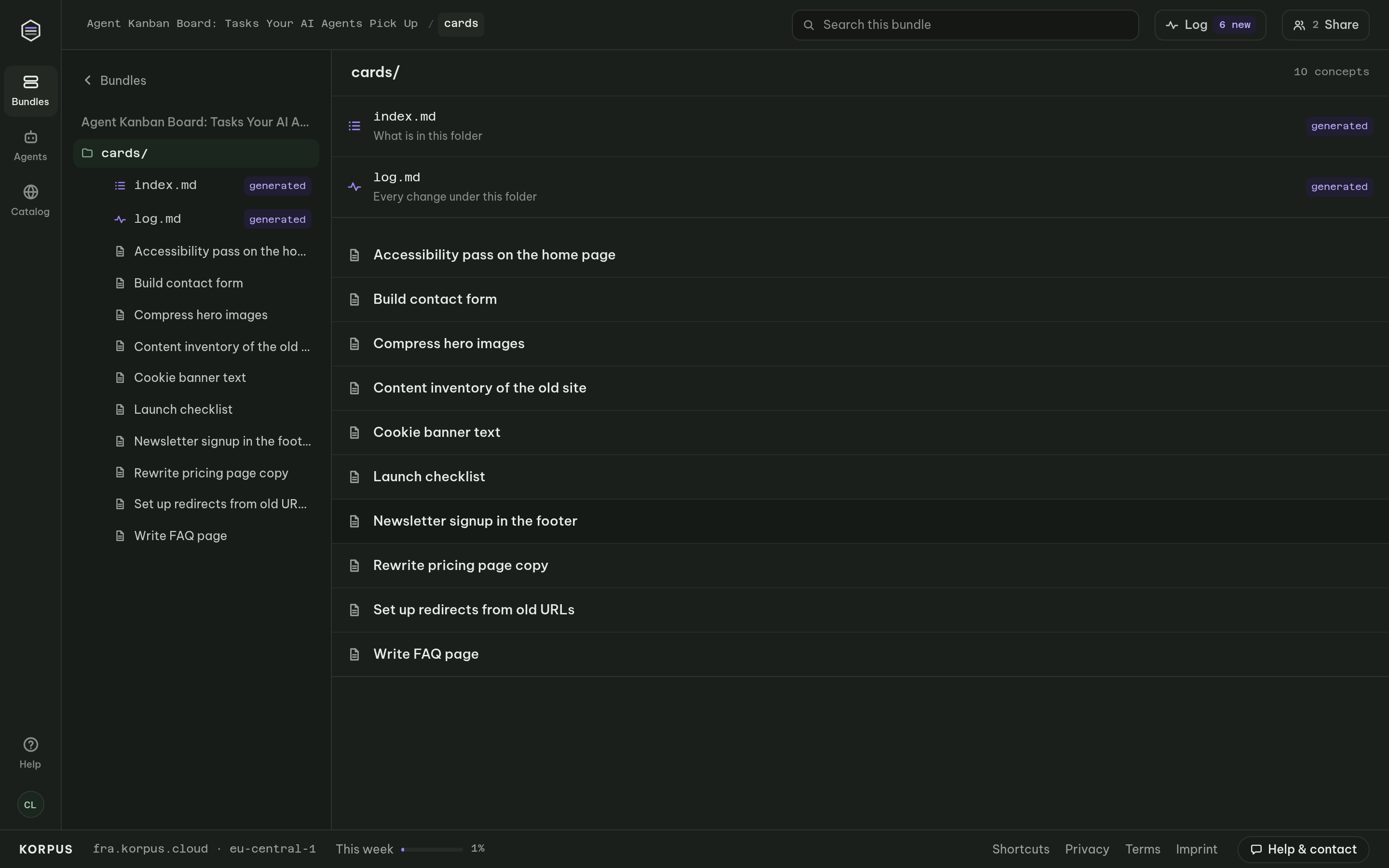Click the chat icon in Help & contact
This screenshot has height=868, width=1389.
[x=1256, y=849]
